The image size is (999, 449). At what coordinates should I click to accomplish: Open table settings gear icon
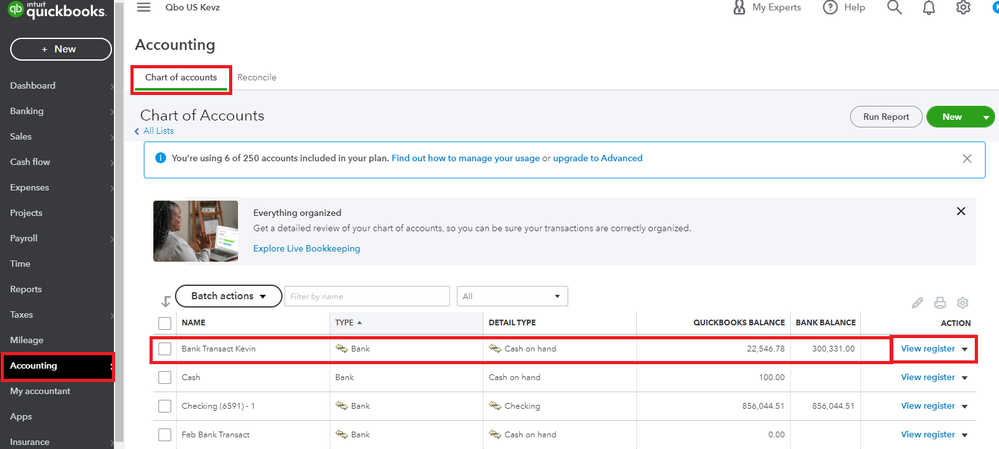click(x=963, y=303)
